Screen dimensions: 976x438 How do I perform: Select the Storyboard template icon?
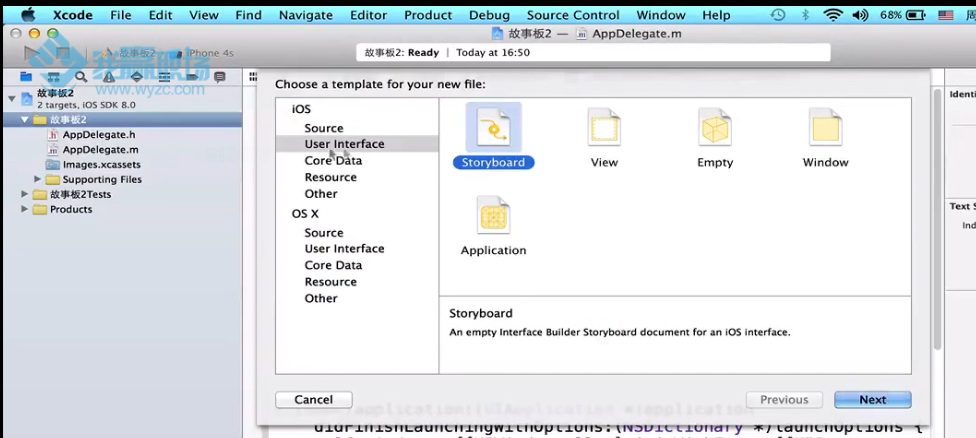click(x=494, y=128)
